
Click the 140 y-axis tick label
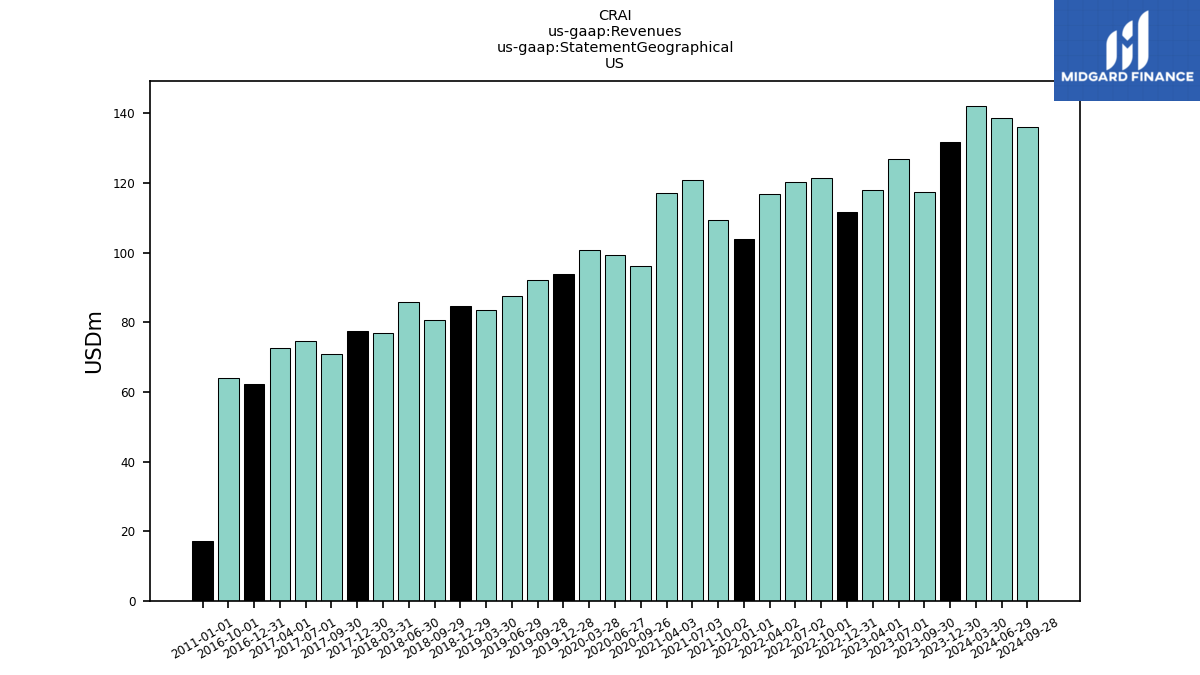tap(125, 114)
